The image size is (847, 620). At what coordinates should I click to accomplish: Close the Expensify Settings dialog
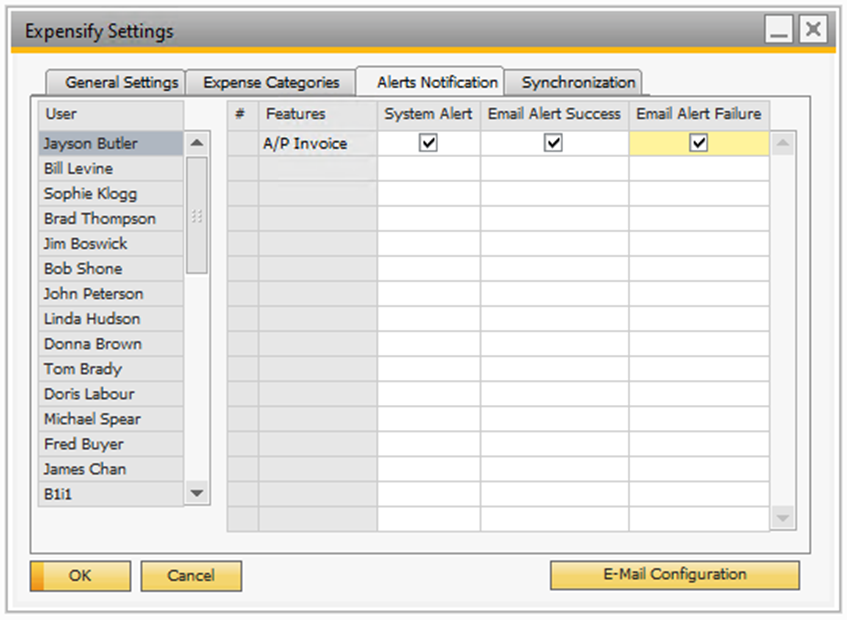pos(814,30)
